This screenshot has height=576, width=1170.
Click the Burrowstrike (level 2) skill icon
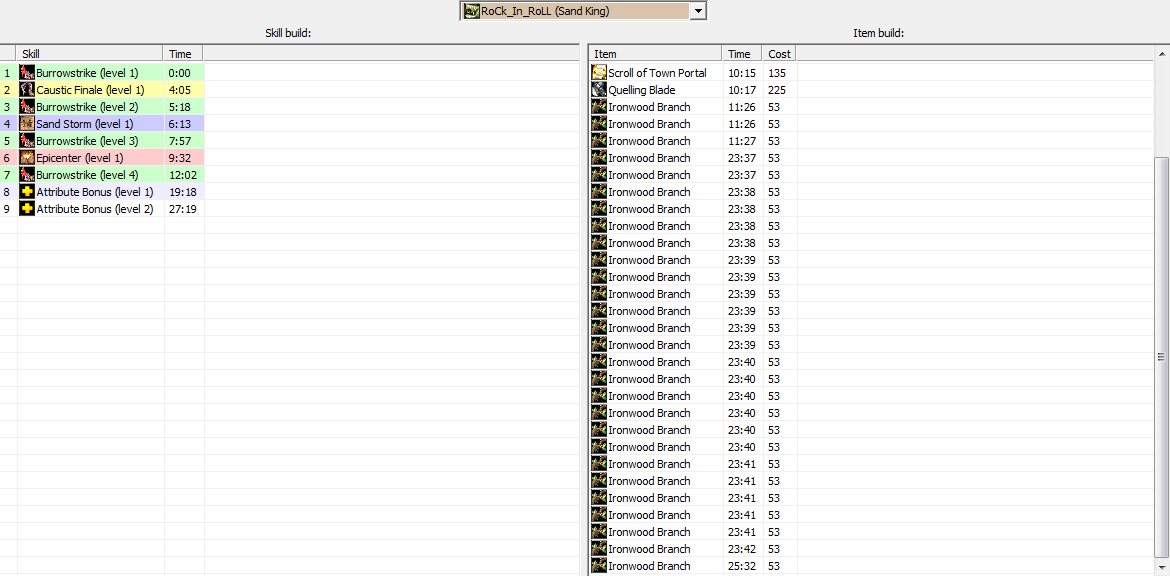click(28, 107)
